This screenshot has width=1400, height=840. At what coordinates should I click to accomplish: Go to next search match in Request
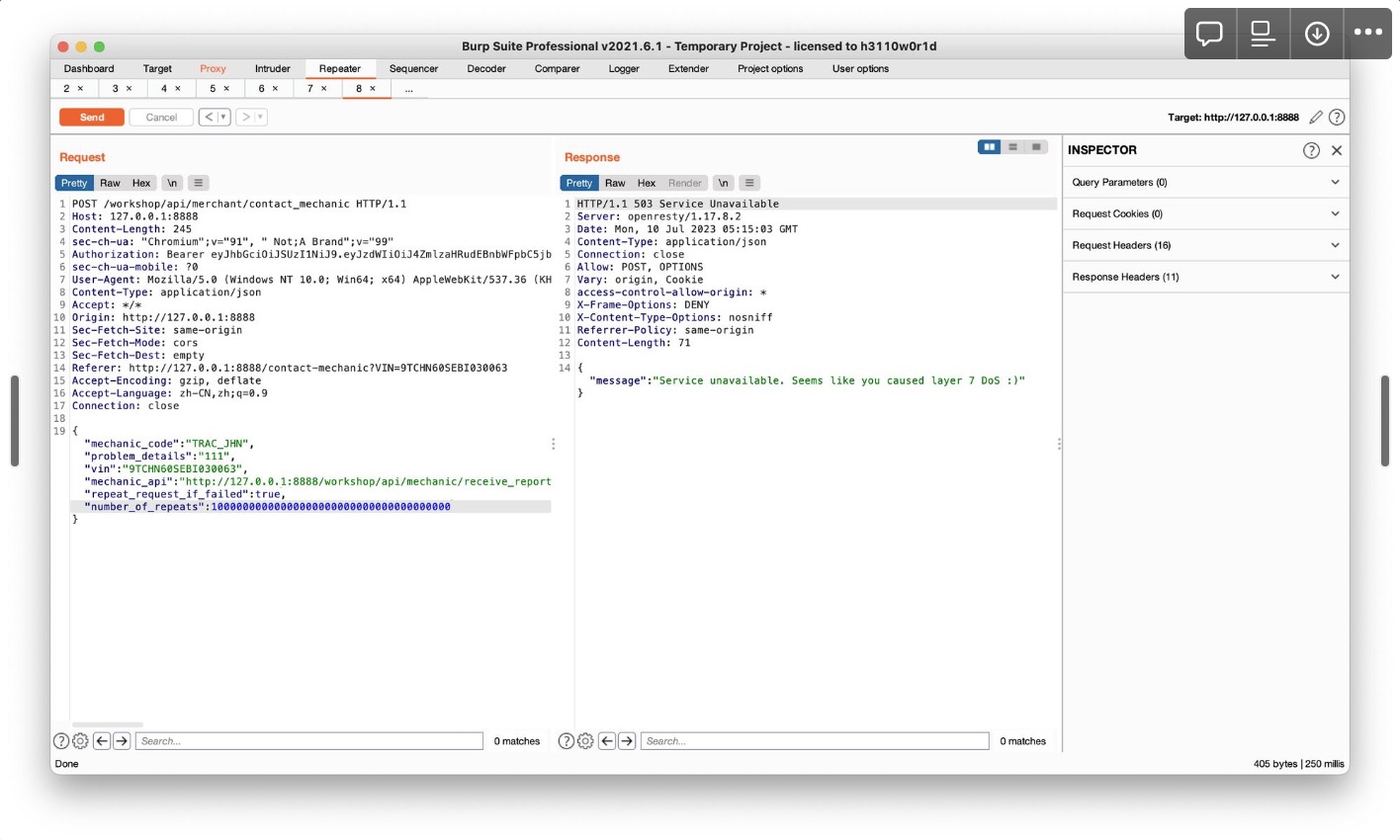coord(122,741)
